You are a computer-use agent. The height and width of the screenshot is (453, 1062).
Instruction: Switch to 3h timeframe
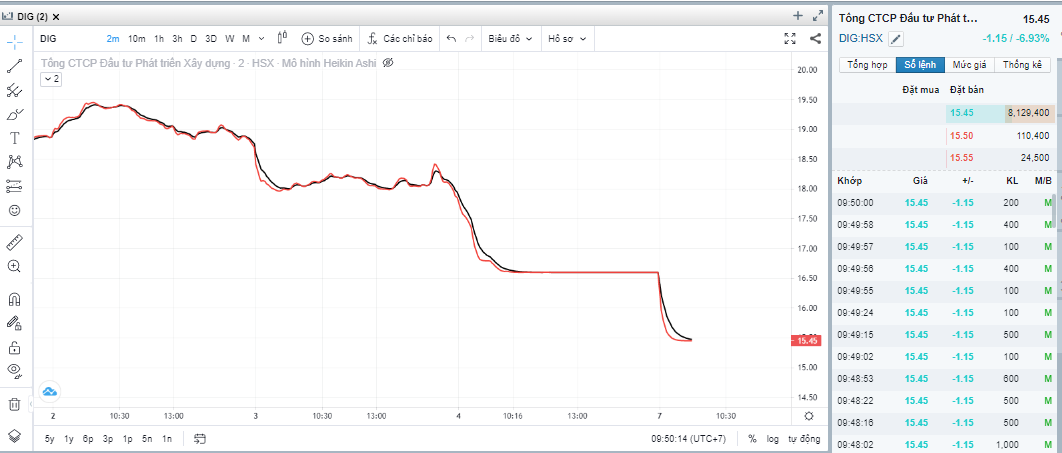177,39
